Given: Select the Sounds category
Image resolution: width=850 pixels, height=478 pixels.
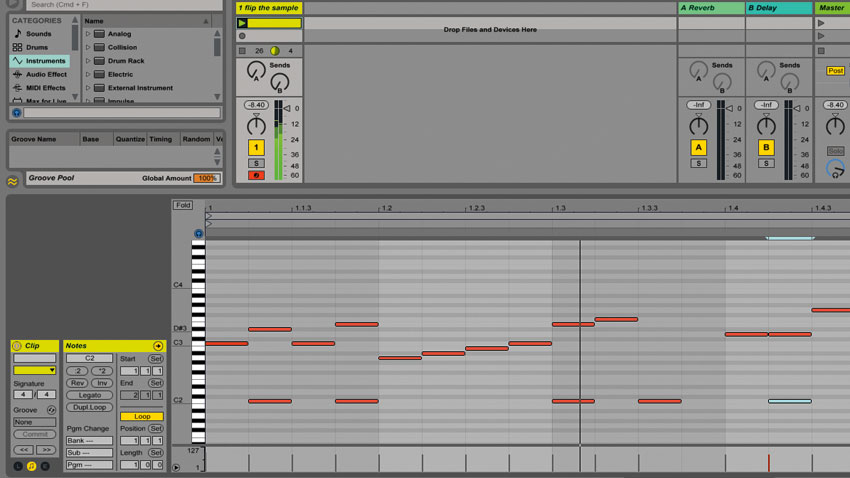Looking at the screenshot, I should click(x=38, y=34).
